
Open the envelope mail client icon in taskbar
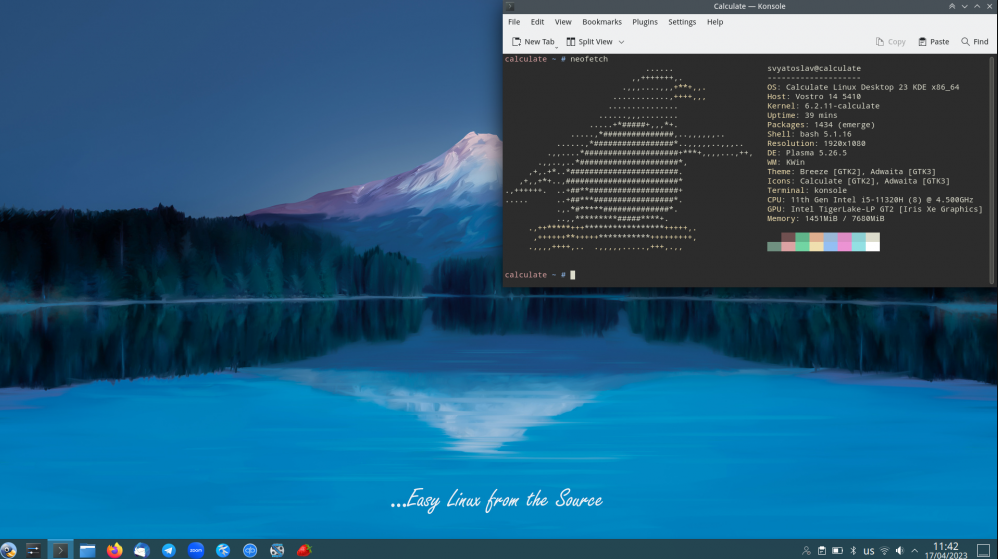coord(141,550)
